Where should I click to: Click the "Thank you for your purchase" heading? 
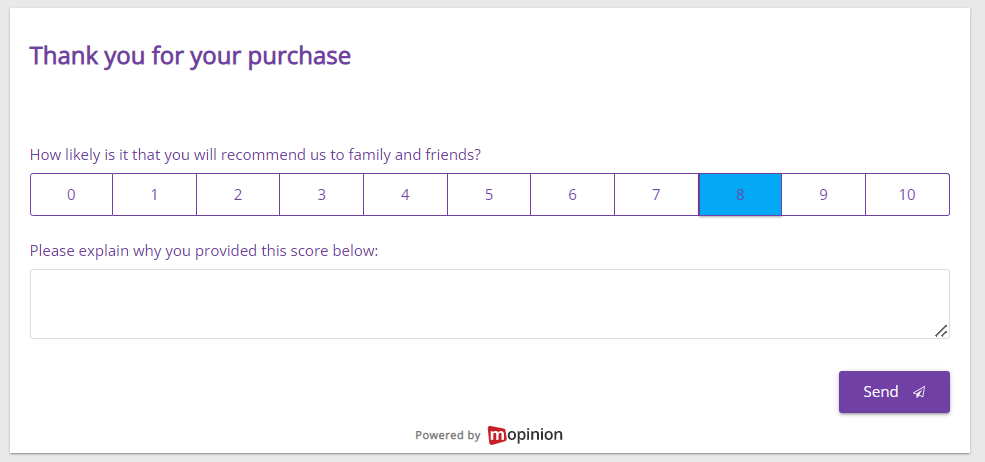tap(190, 56)
